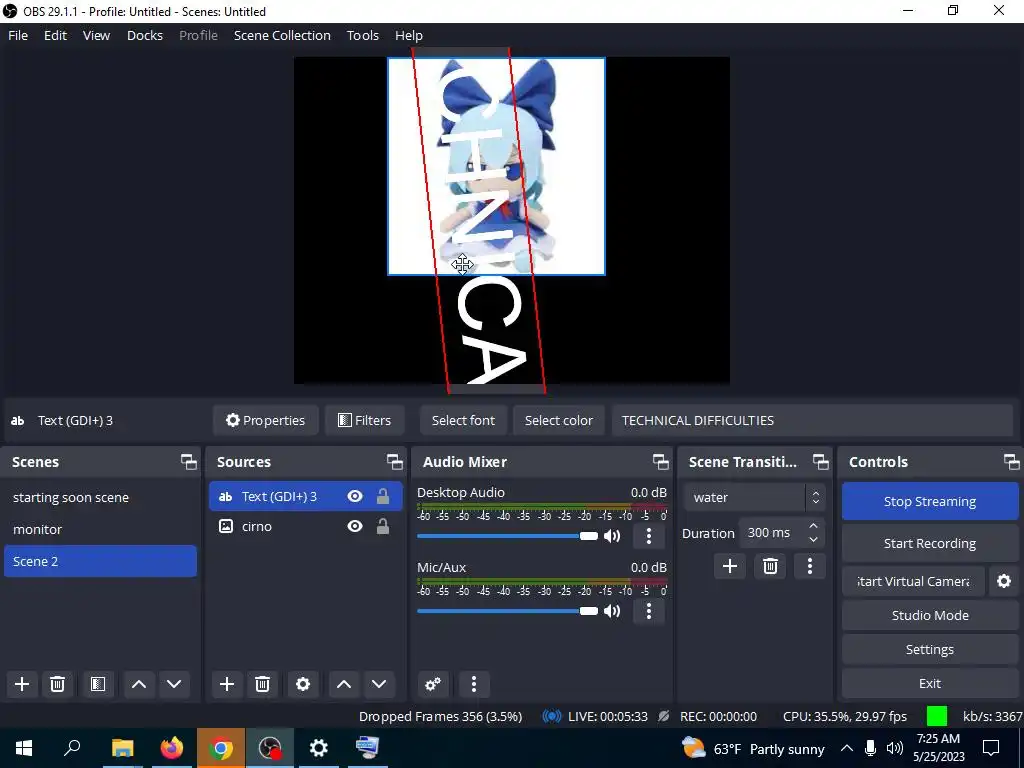Image resolution: width=1024 pixels, height=768 pixels.
Task: Open the Scene Collection menu
Action: coord(282,35)
